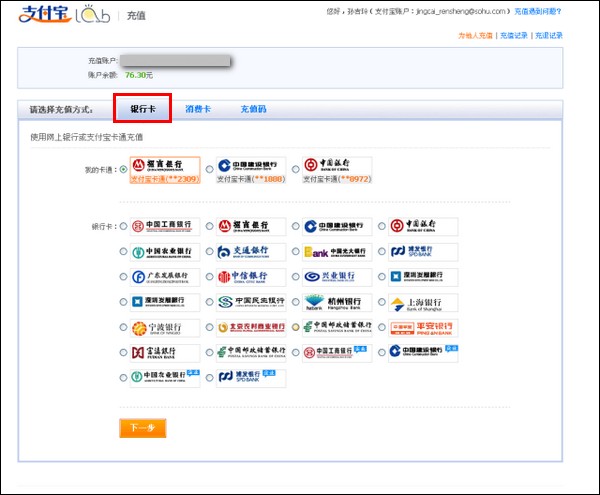Image resolution: width=600 pixels, height=495 pixels.
Task: Mark the radio button beside 上海银行
Action: click(382, 302)
